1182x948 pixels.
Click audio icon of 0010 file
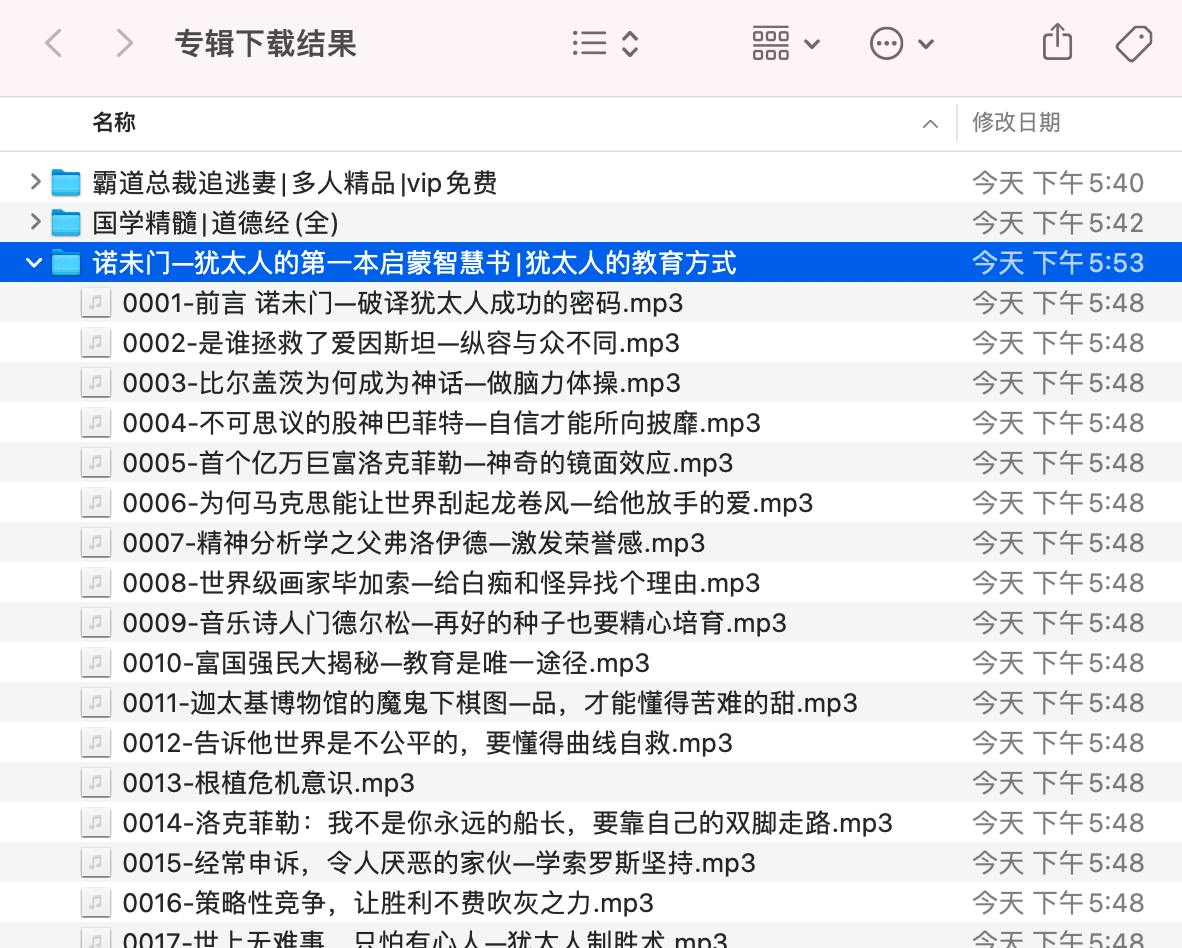tap(96, 662)
